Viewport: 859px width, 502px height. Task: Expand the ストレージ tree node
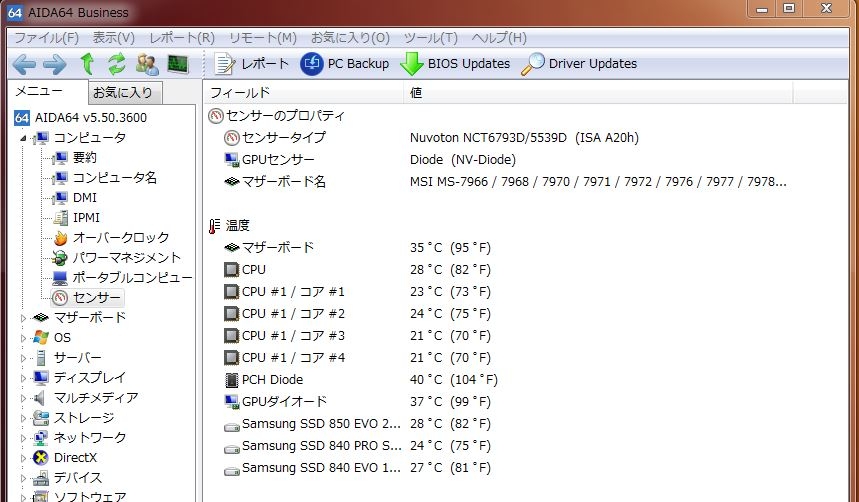coord(23,418)
